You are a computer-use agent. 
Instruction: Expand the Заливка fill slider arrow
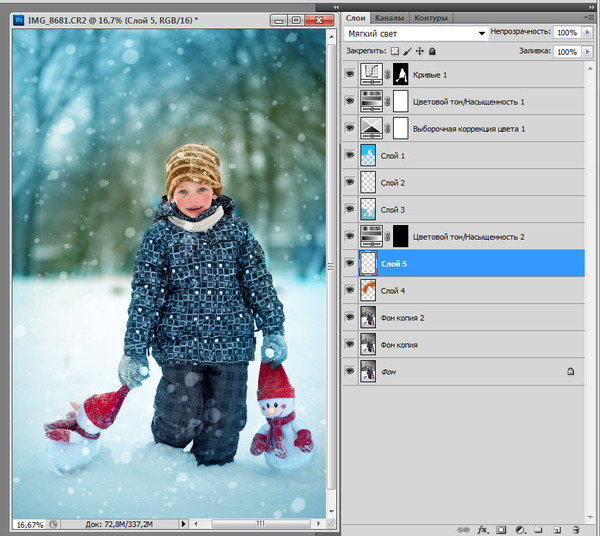(x=587, y=51)
